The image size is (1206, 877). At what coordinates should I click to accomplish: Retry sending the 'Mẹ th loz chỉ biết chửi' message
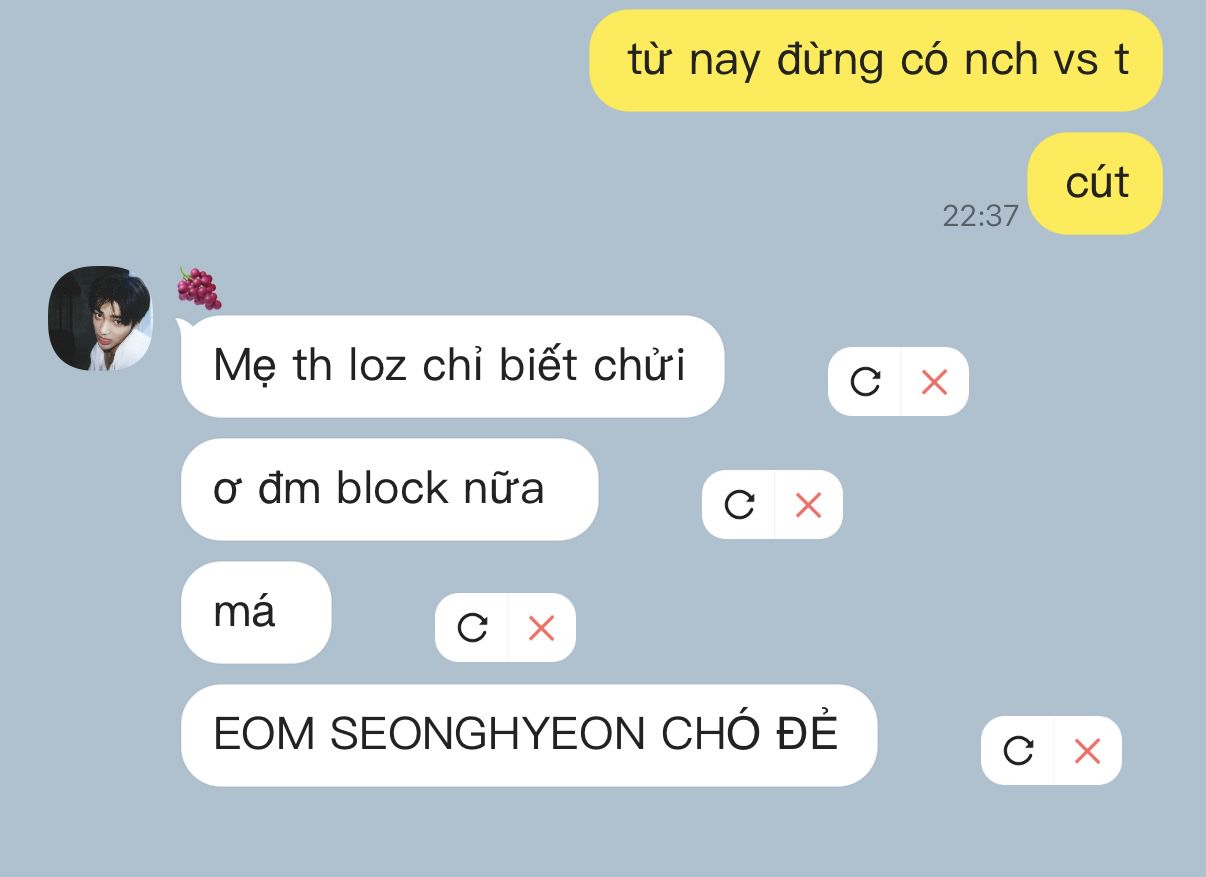pos(865,381)
